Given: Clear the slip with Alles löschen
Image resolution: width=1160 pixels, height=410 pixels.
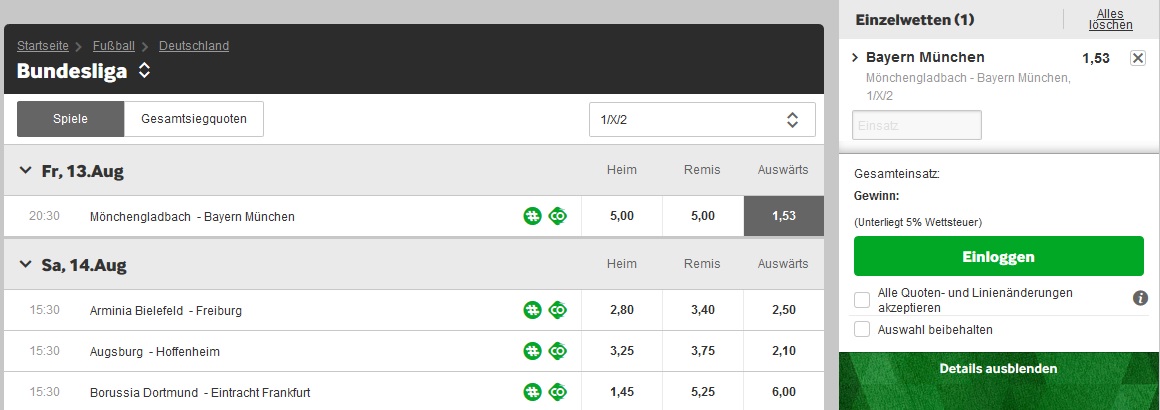Looking at the screenshot, I should click(1110, 19).
